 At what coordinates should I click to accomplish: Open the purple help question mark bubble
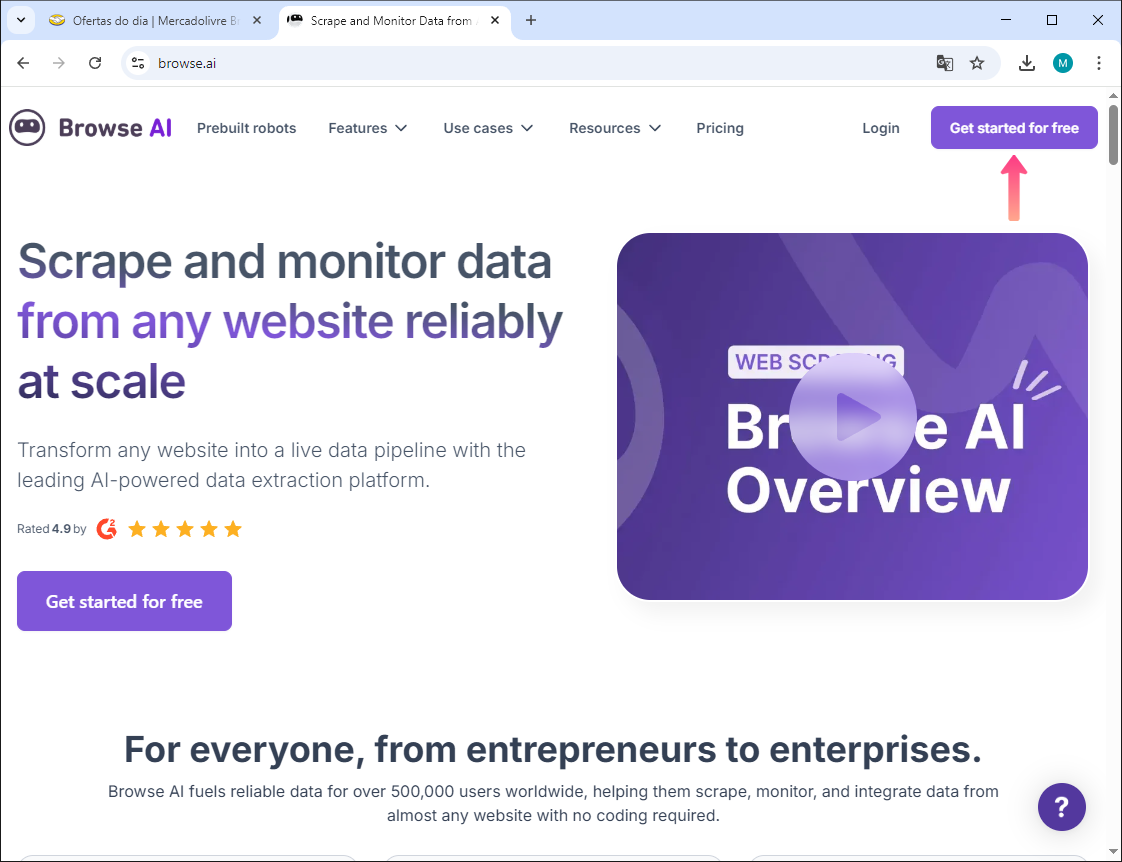click(1061, 806)
